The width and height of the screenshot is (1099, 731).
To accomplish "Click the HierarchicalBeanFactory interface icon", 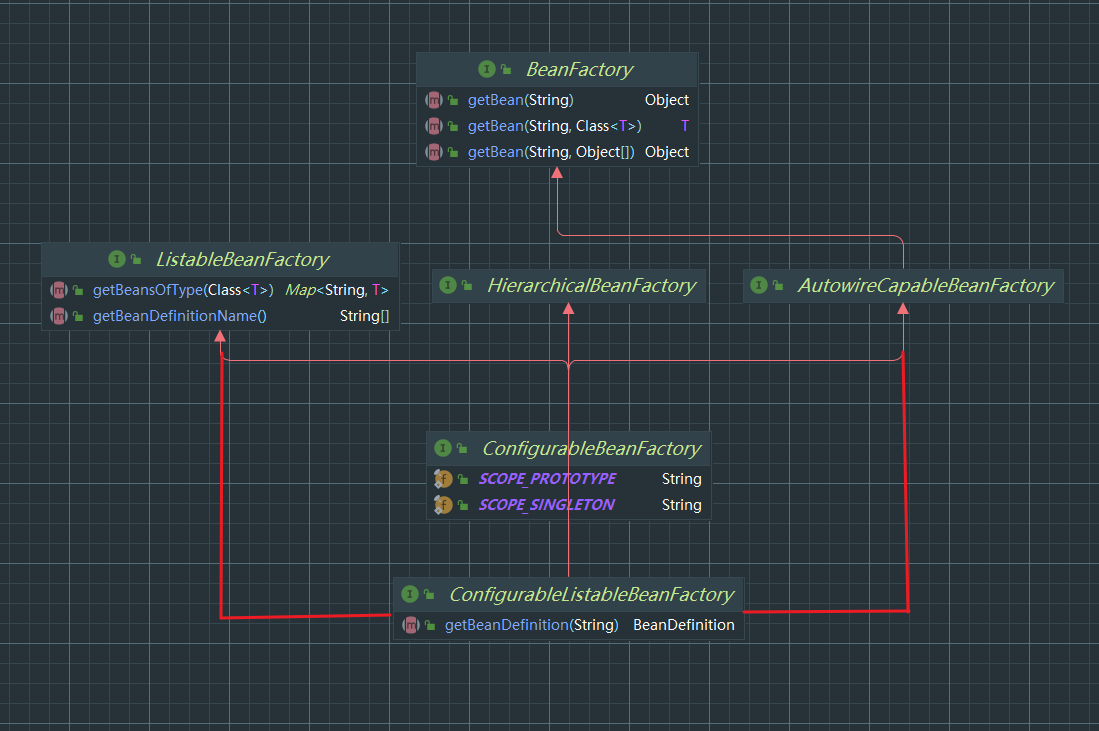I will pos(448,286).
